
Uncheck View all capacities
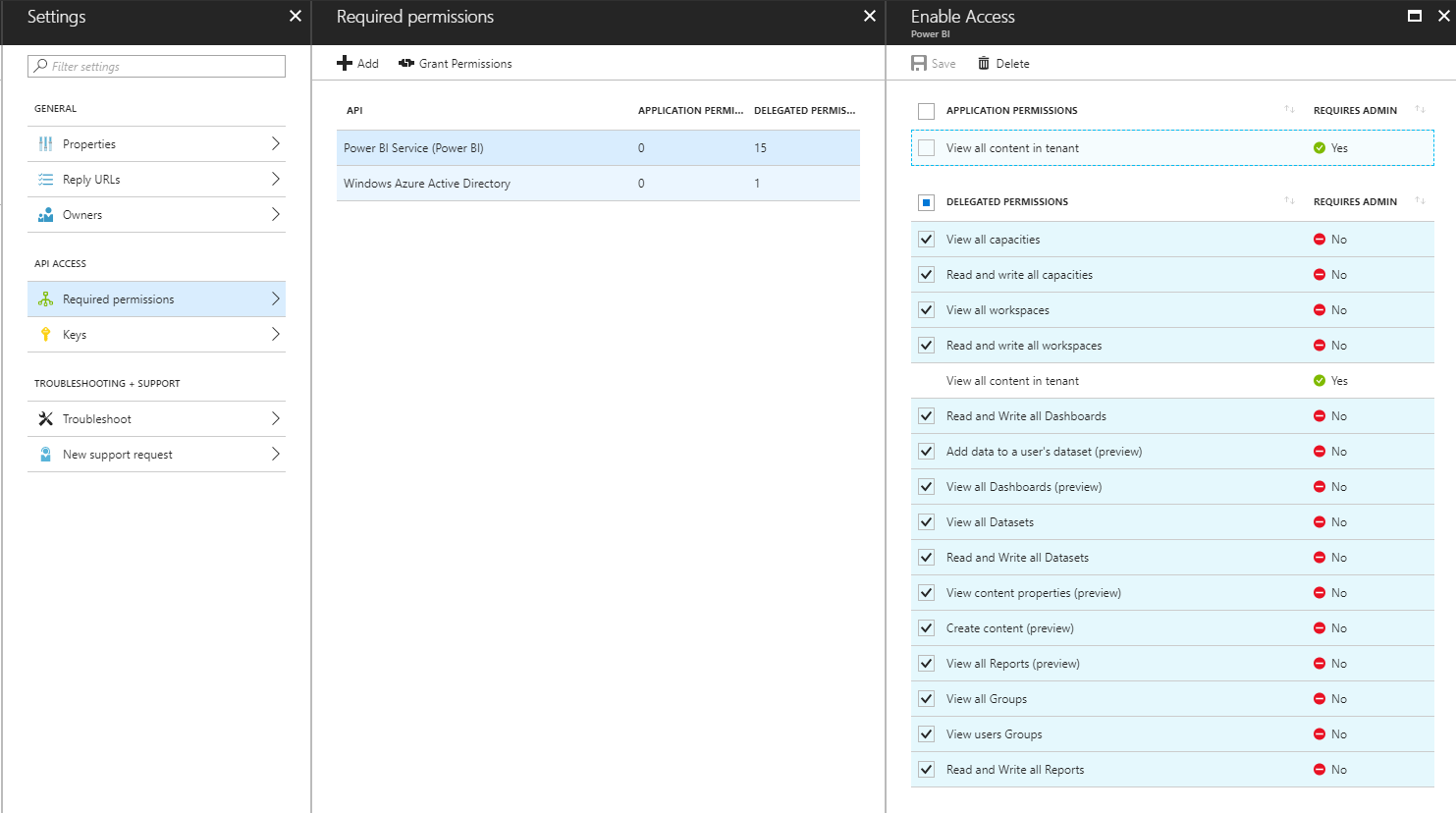pyautogui.click(x=926, y=239)
